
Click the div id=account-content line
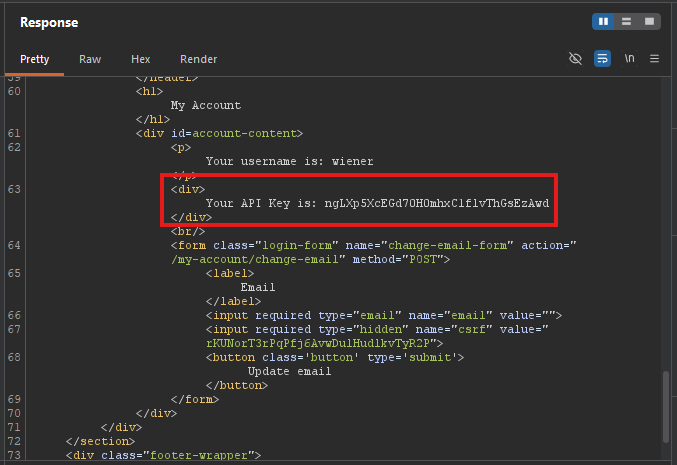tap(219, 133)
